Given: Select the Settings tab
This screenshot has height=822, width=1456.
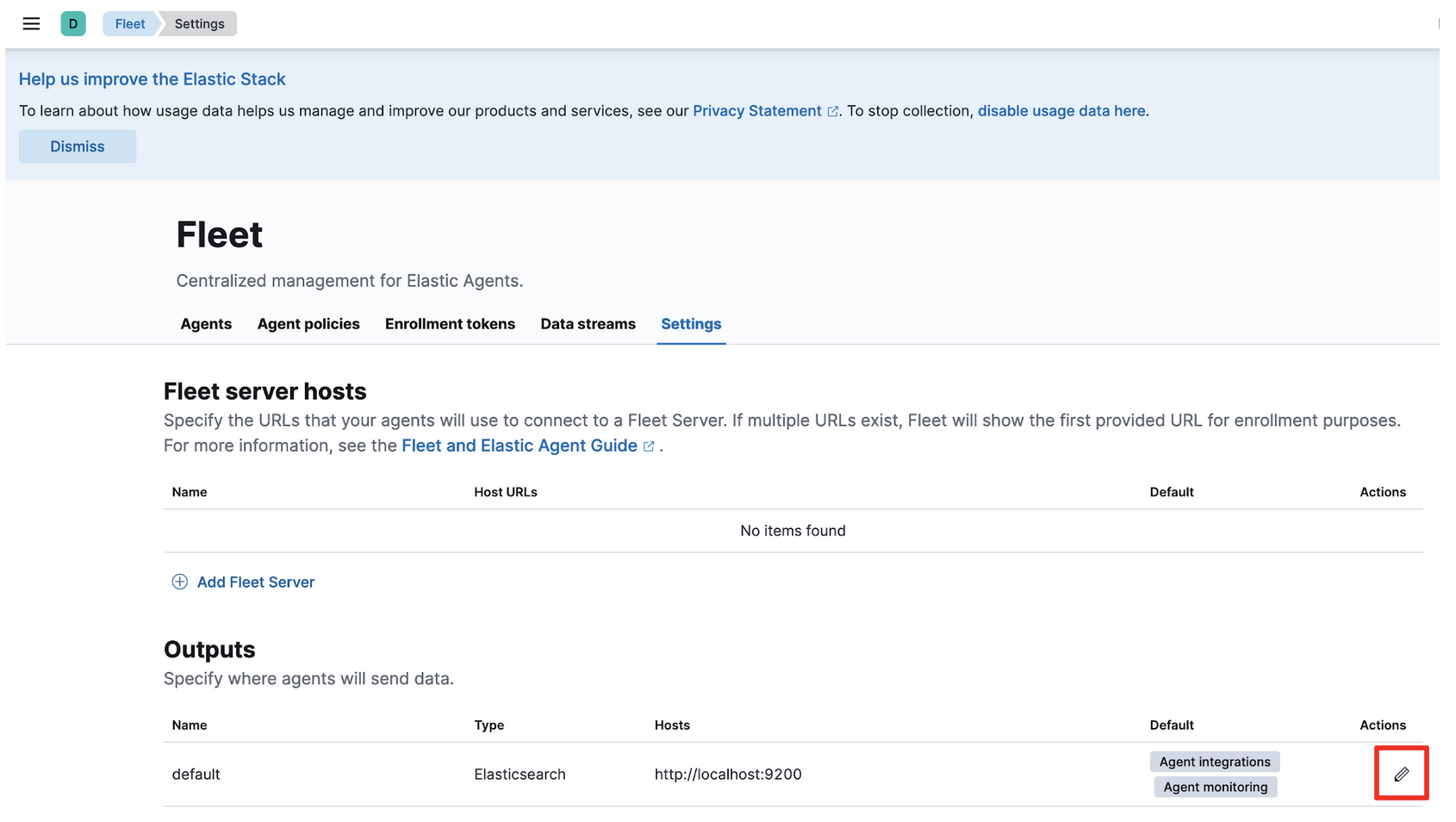Looking at the screenshot, I should click(x=691, y=324).
